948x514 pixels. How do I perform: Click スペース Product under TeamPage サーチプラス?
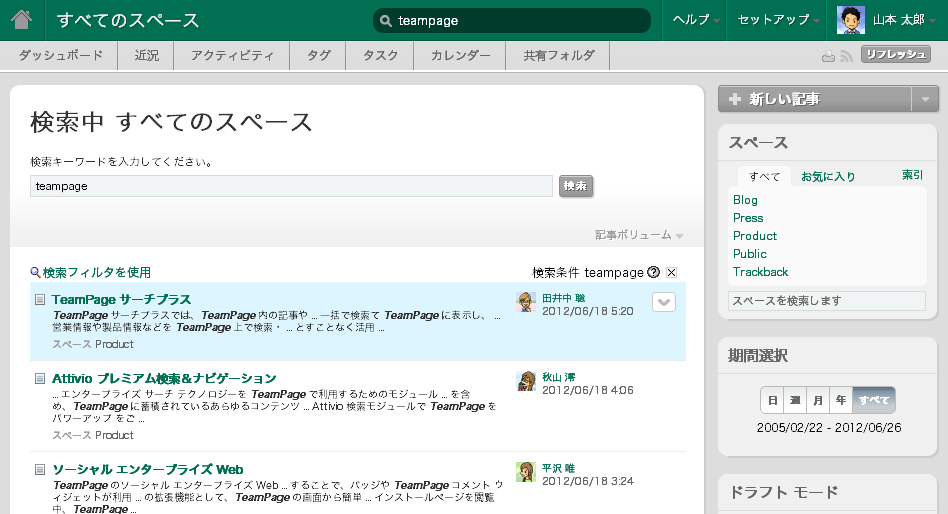click(93, 344)
